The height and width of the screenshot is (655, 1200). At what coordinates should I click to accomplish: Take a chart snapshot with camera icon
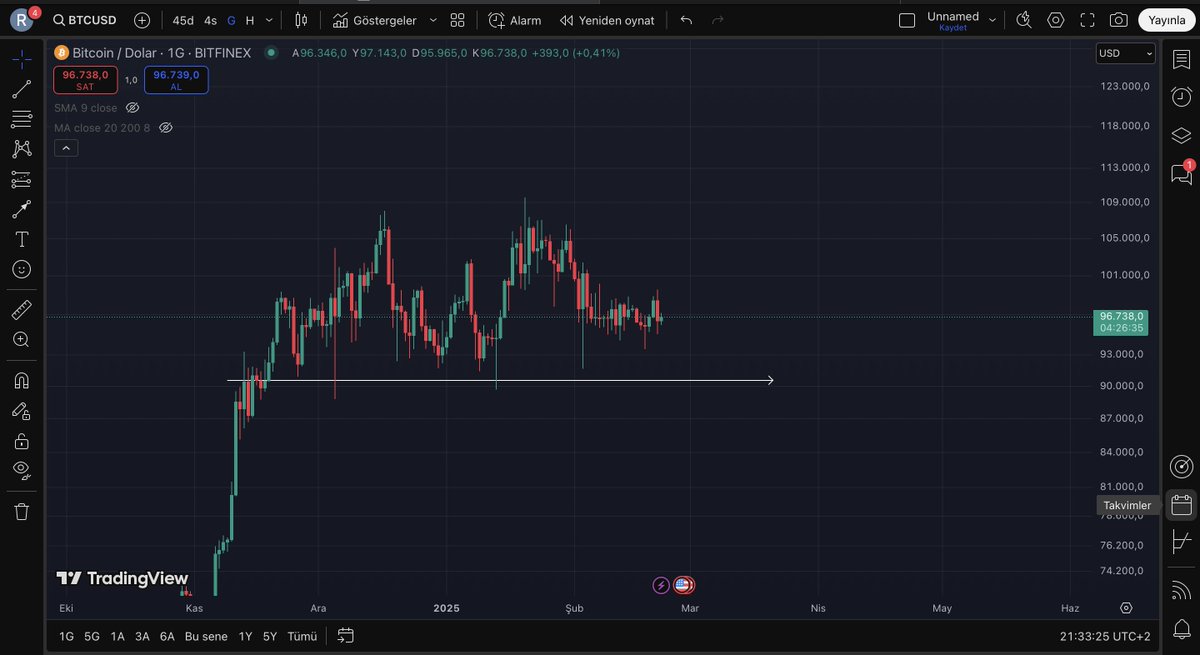point(1118,20)
